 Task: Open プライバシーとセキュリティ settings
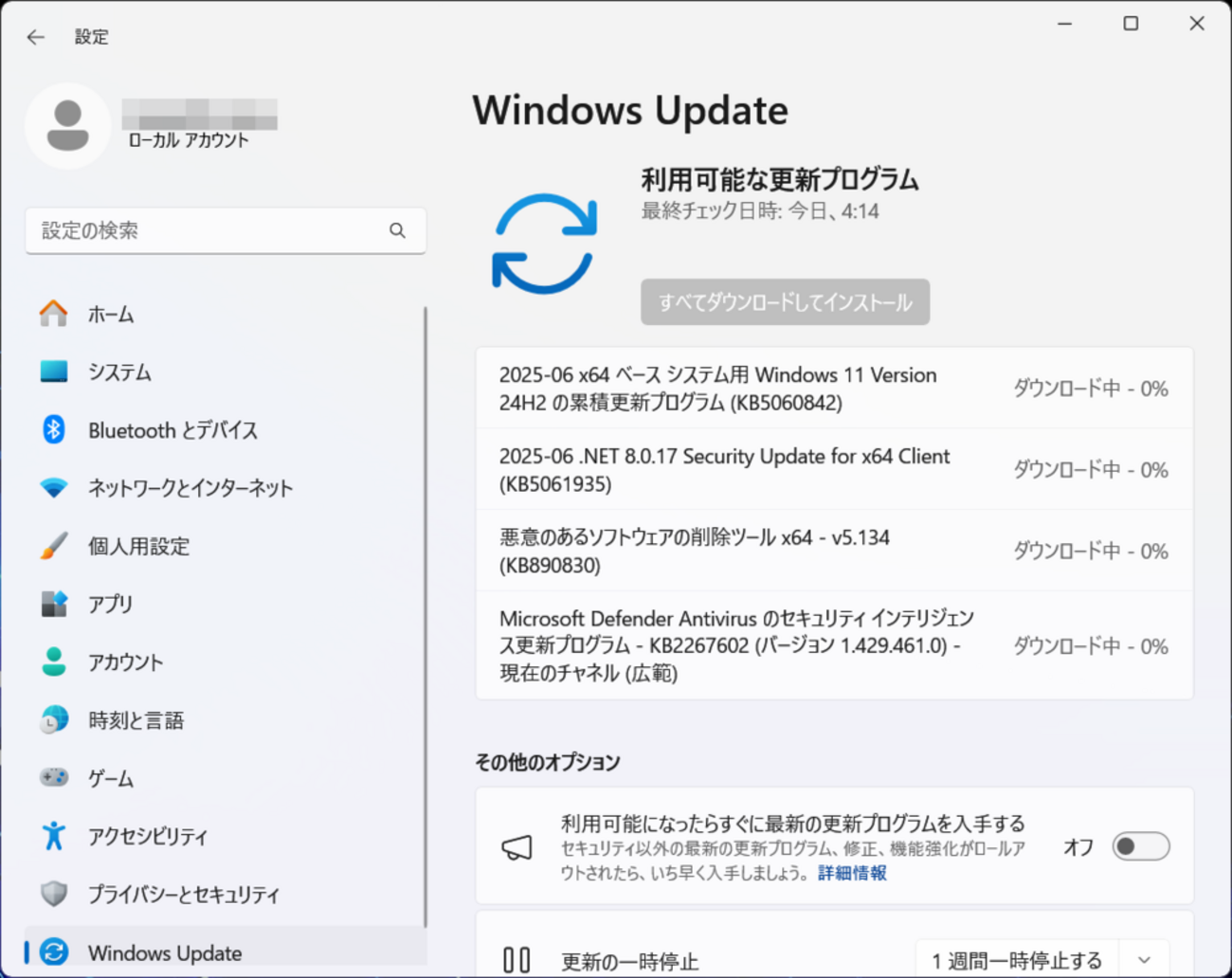pos(226,894)
